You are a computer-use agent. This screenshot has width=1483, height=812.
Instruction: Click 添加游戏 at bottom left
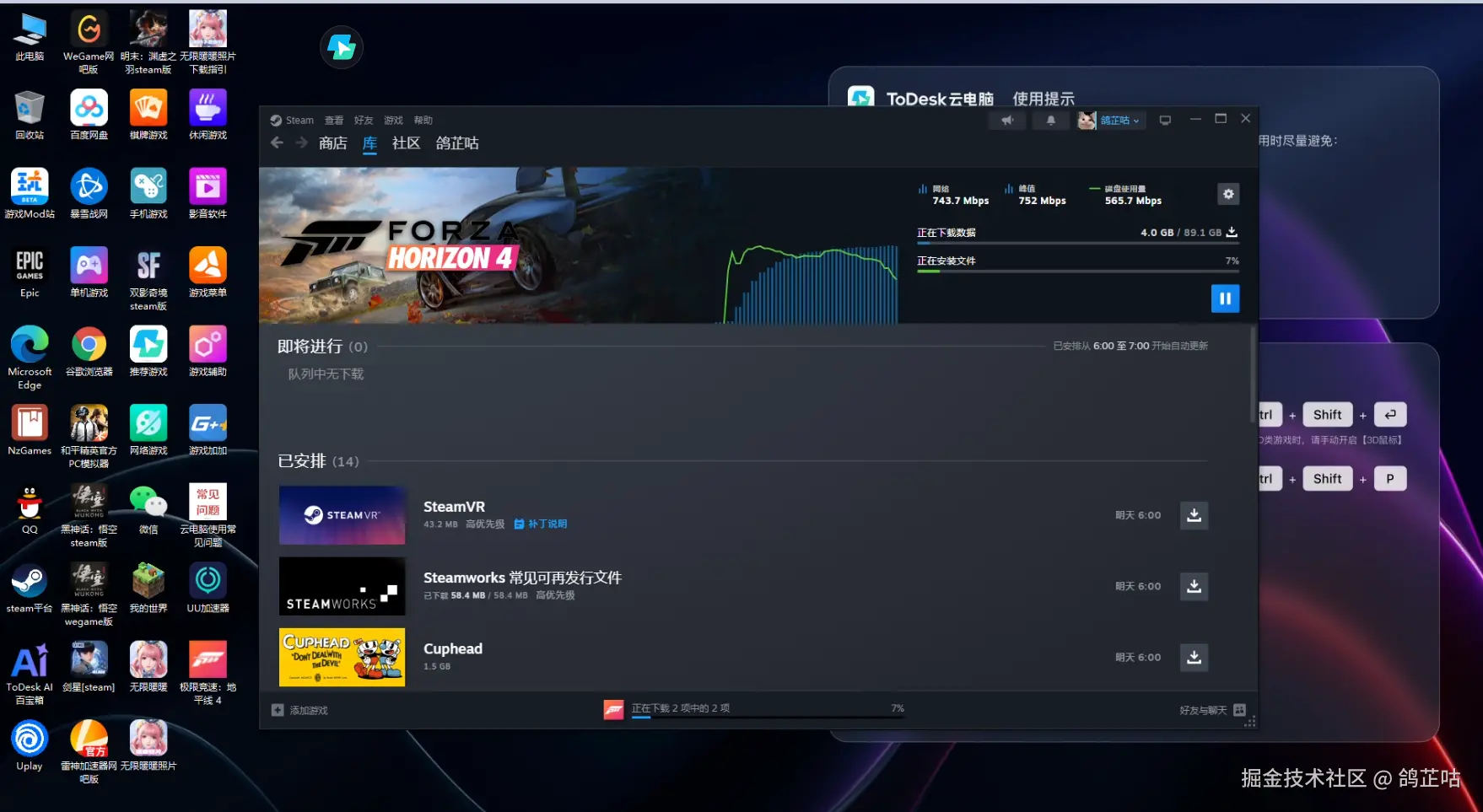[299, 710]
